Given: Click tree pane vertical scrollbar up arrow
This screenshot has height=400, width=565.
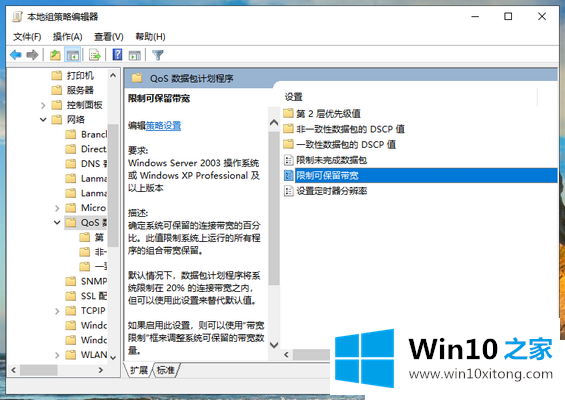Looking at the screenshot, I should coord(113,75).
